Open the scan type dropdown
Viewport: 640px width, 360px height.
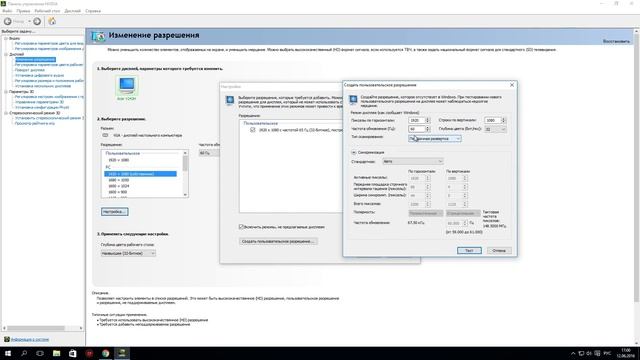click(435, 139)
